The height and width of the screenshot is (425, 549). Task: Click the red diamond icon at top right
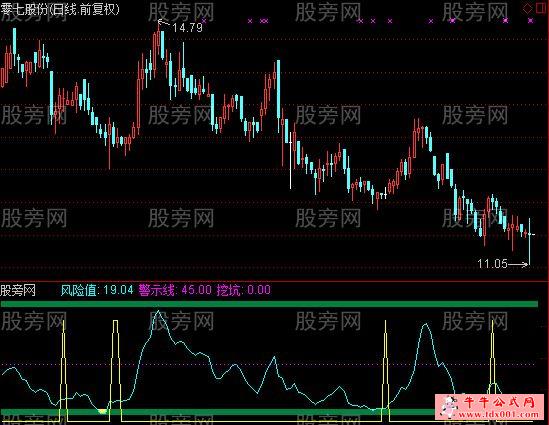(x=527, y=8)
